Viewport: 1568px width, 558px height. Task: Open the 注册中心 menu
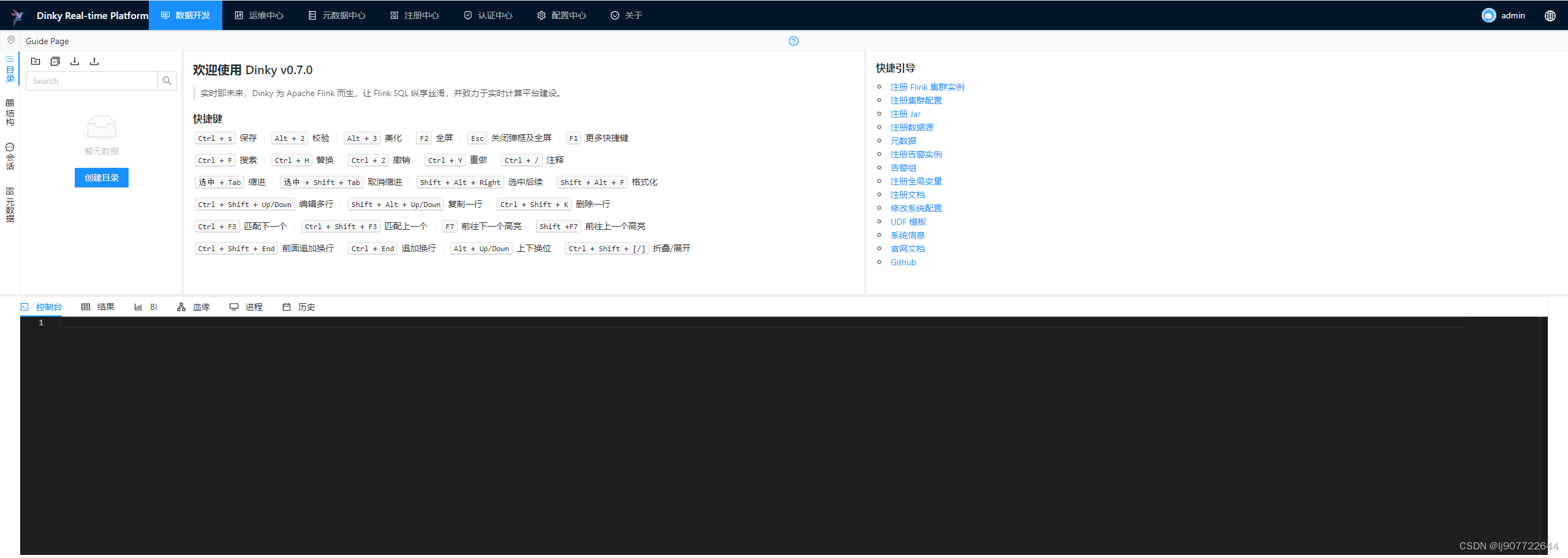(x=415, y=15)
